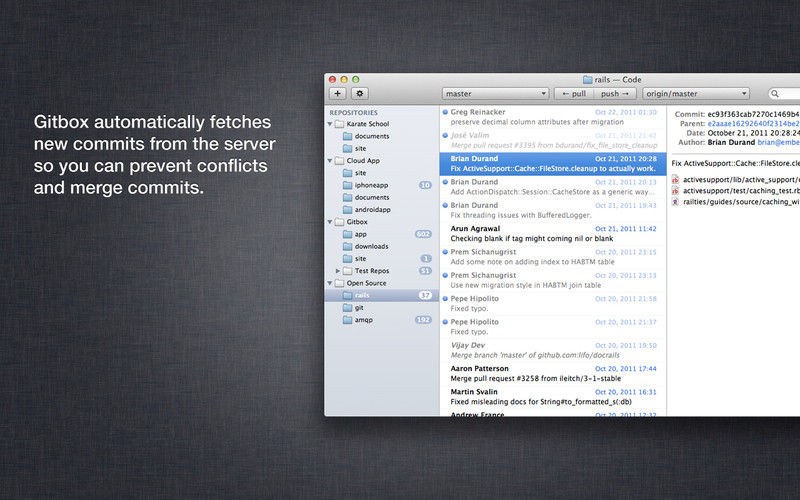Click the pull button
The height and width of the screenshot is (500, 800).
point(574,93)
